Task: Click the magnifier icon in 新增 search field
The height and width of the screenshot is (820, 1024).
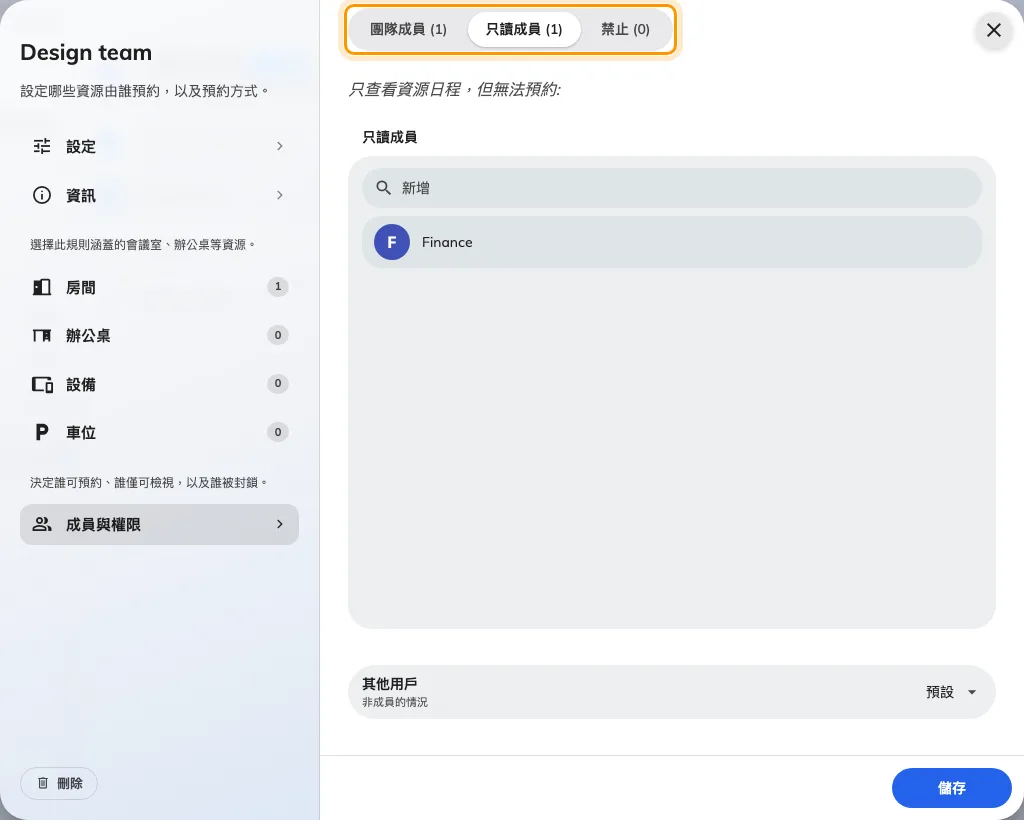Action: pos(383,188)
